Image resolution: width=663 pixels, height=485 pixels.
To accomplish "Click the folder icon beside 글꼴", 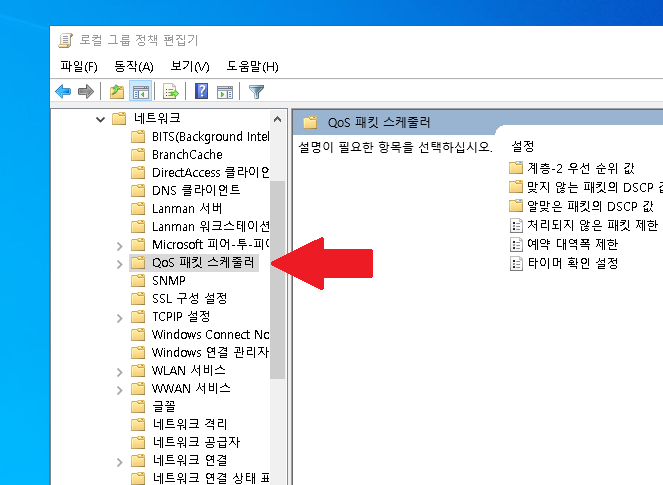I will (x=138, y=406).
